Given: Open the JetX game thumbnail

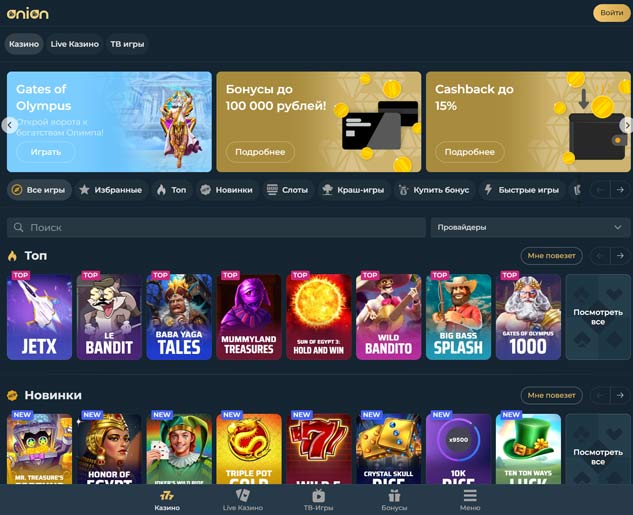Looking at the screenshot, I should tap(39, 317).
